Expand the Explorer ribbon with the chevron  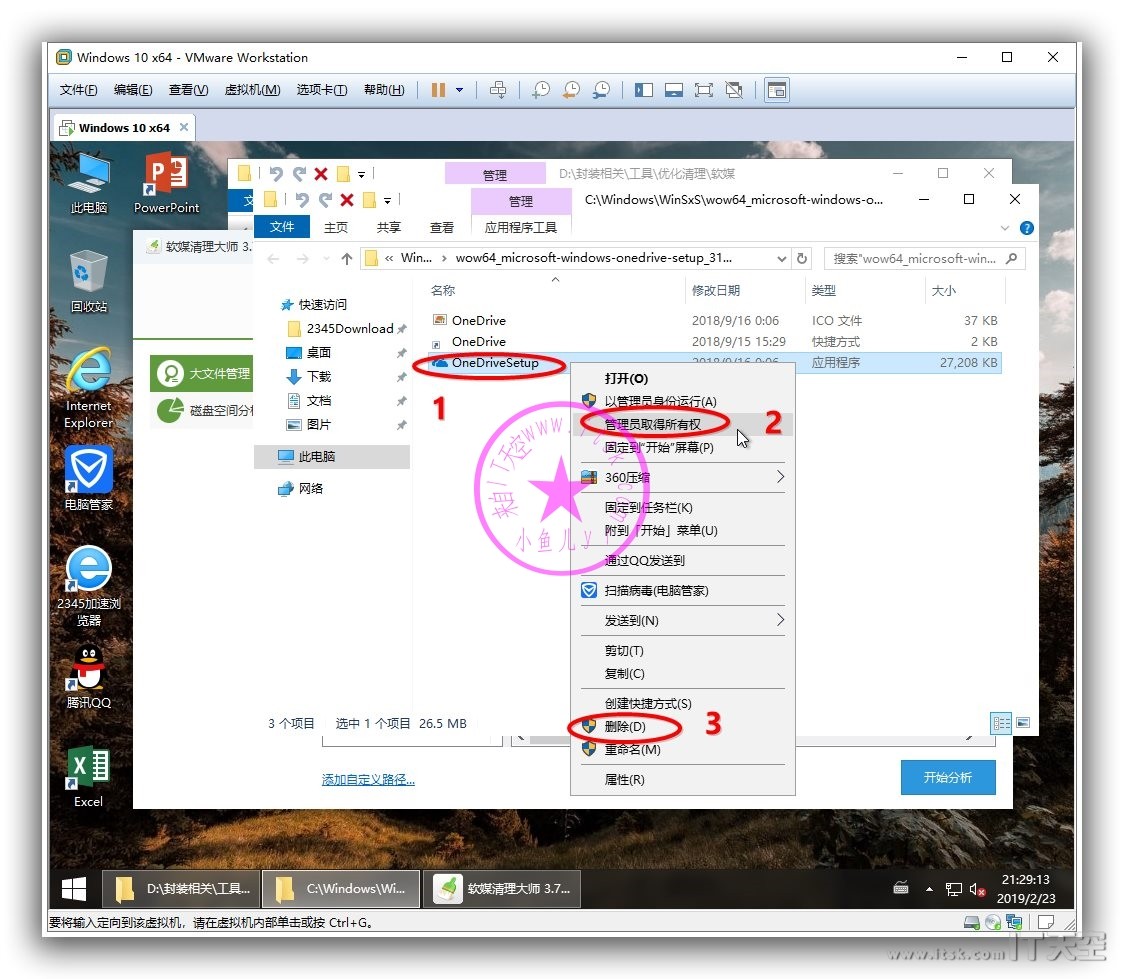1005,228
